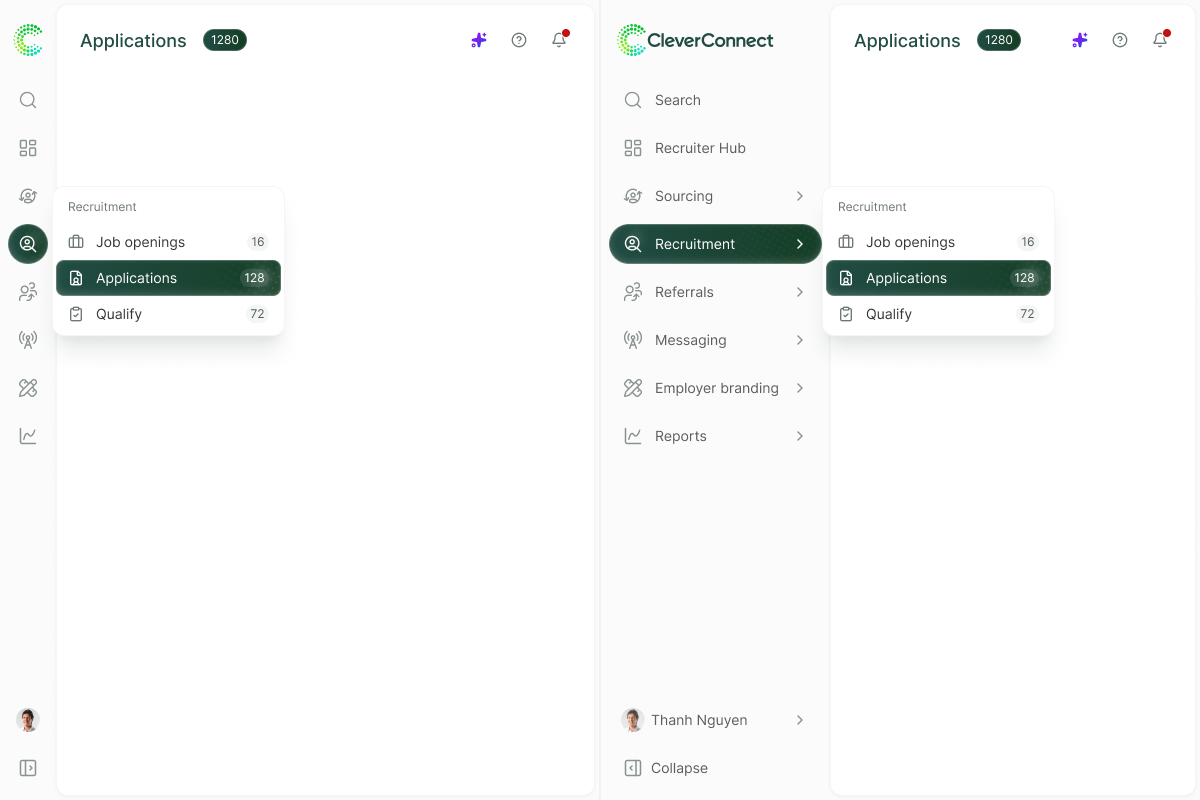This screenshot has height=800, width=1200.
Task: Click user avatar in collapsed sidebar
Action: click(x=28, y=720)
